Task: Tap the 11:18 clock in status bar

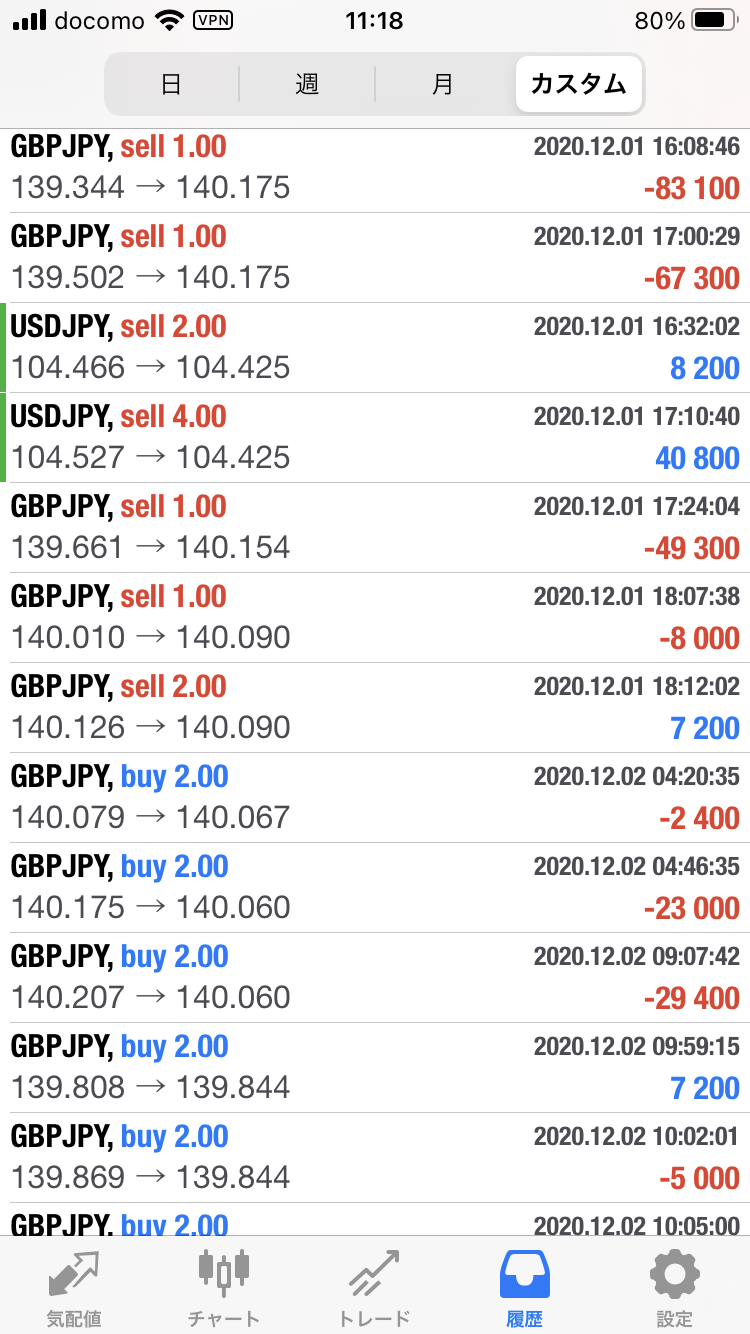Action: [x=373, y=21]
